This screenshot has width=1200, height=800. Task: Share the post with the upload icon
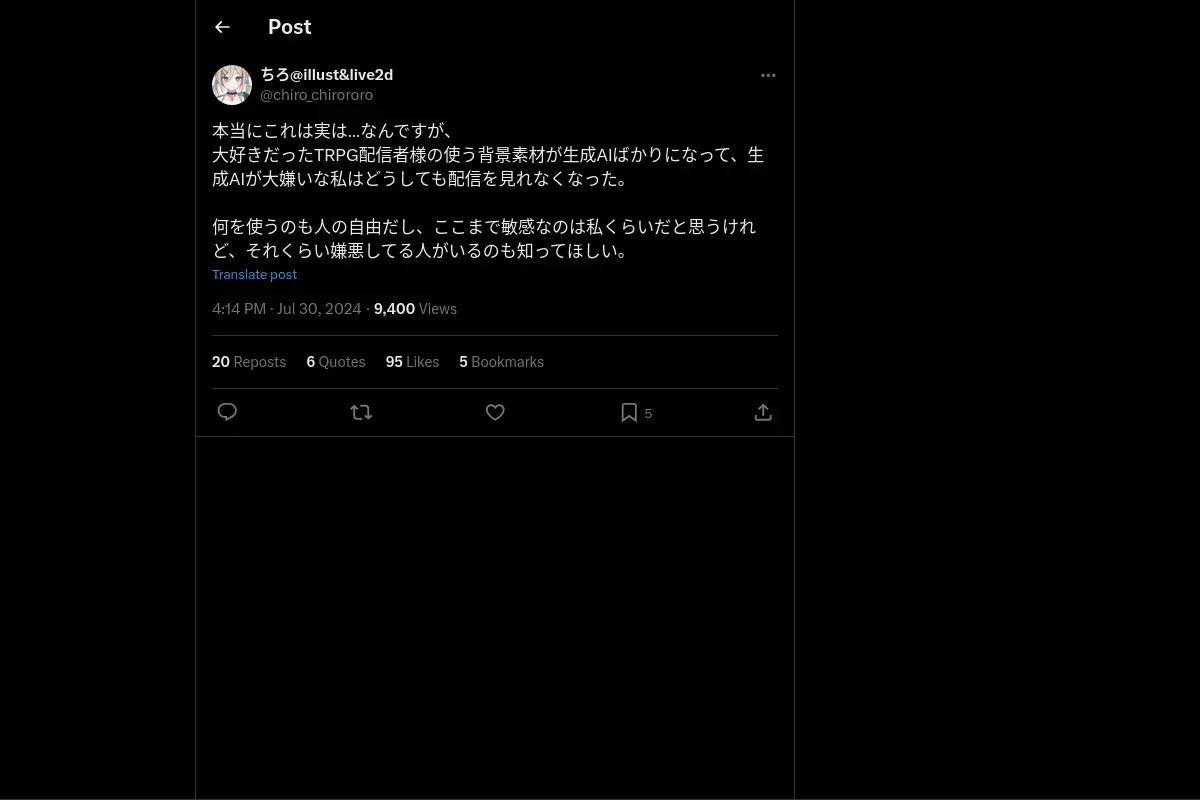[x=763, y=412]
